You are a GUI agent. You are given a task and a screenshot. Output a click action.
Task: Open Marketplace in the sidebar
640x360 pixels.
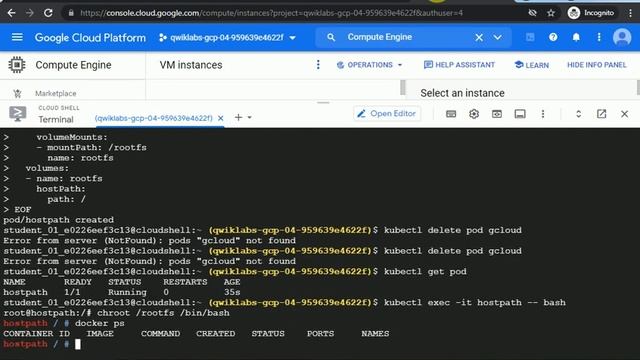pyautogui.click(x=56, y=93)
